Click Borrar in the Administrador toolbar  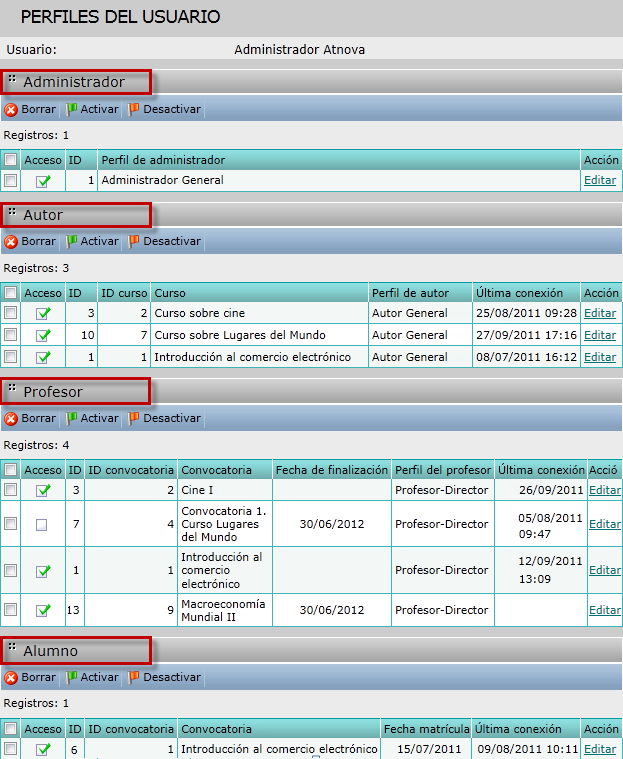point(30,109)
